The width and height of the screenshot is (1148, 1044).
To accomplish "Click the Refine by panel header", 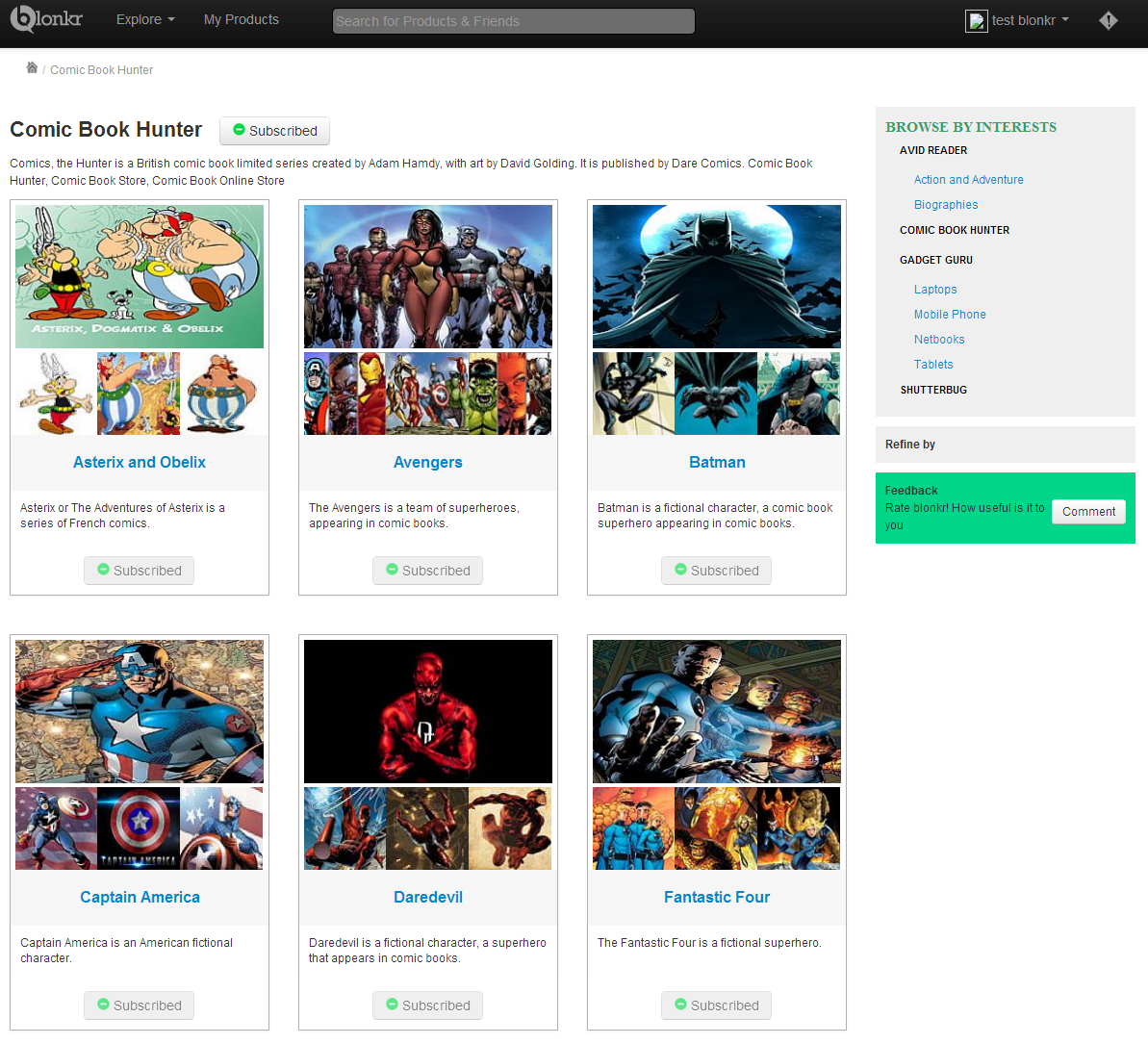I will tap(1006, 445).
